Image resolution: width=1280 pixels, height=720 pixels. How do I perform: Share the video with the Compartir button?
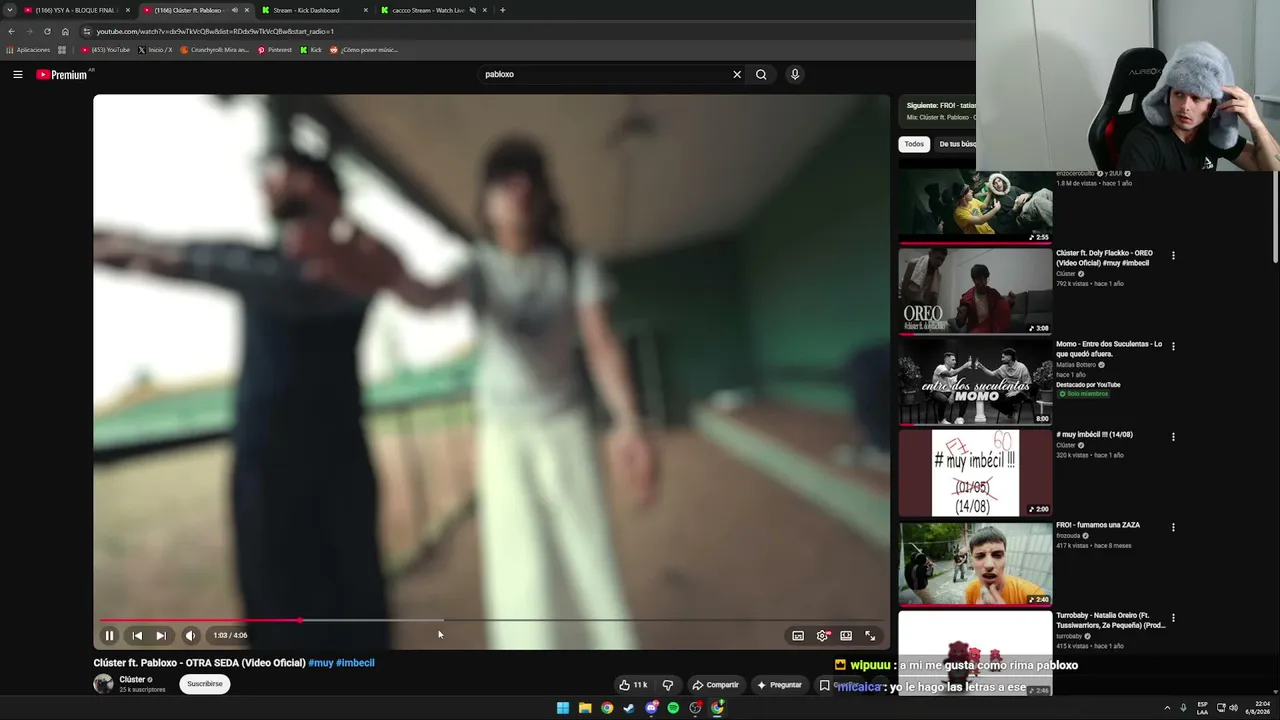click(715, 685)
